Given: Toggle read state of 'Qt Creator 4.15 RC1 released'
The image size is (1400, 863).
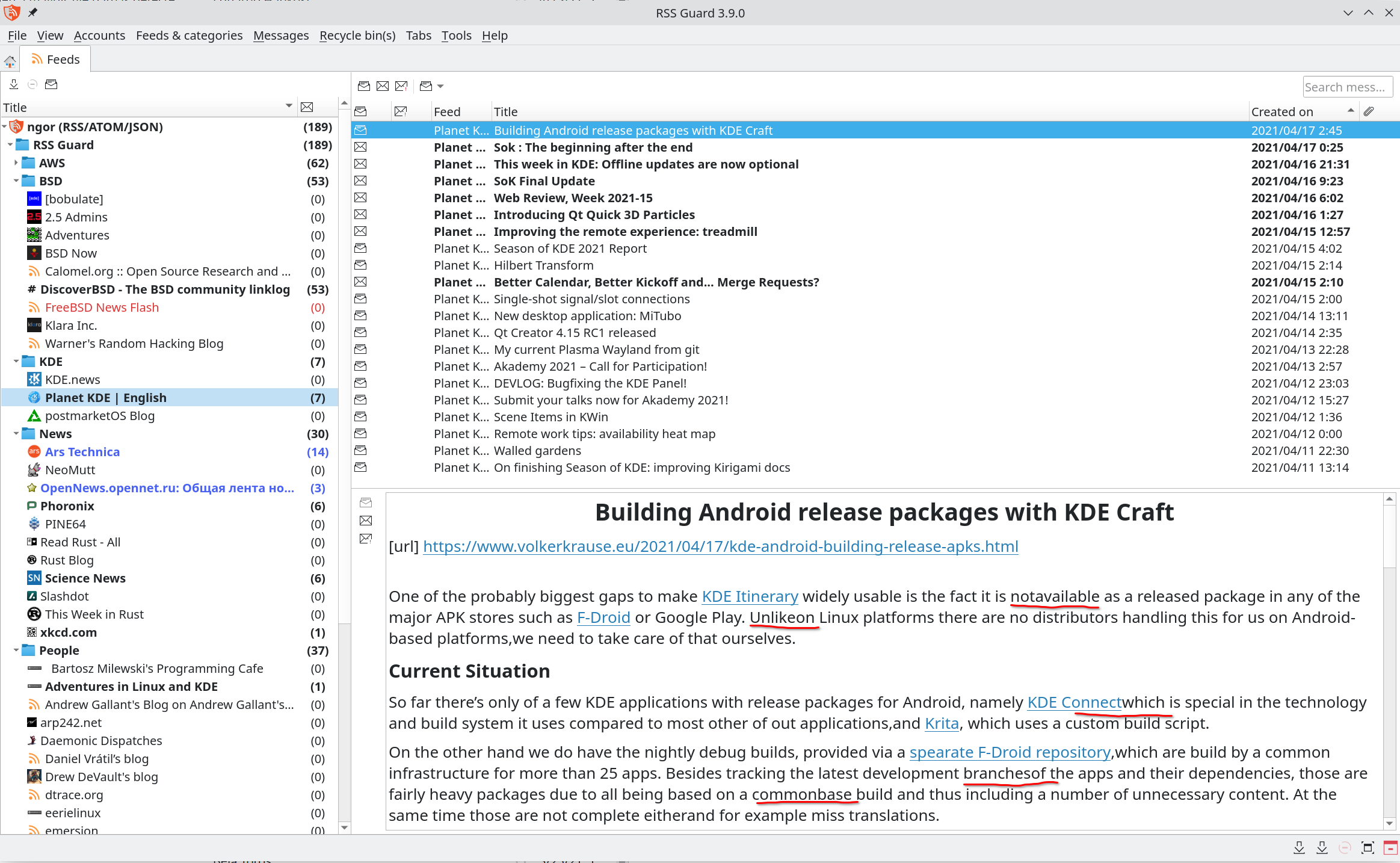Looking at the screenshot, I should tap(360, 332).
